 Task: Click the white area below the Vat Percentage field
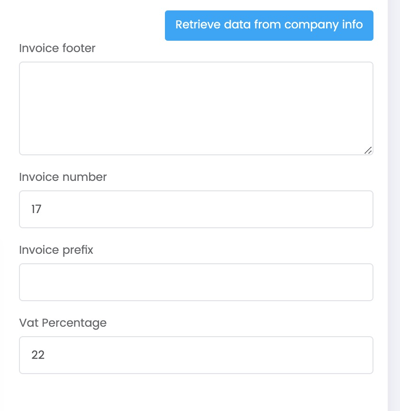click(x=196, y=393)
